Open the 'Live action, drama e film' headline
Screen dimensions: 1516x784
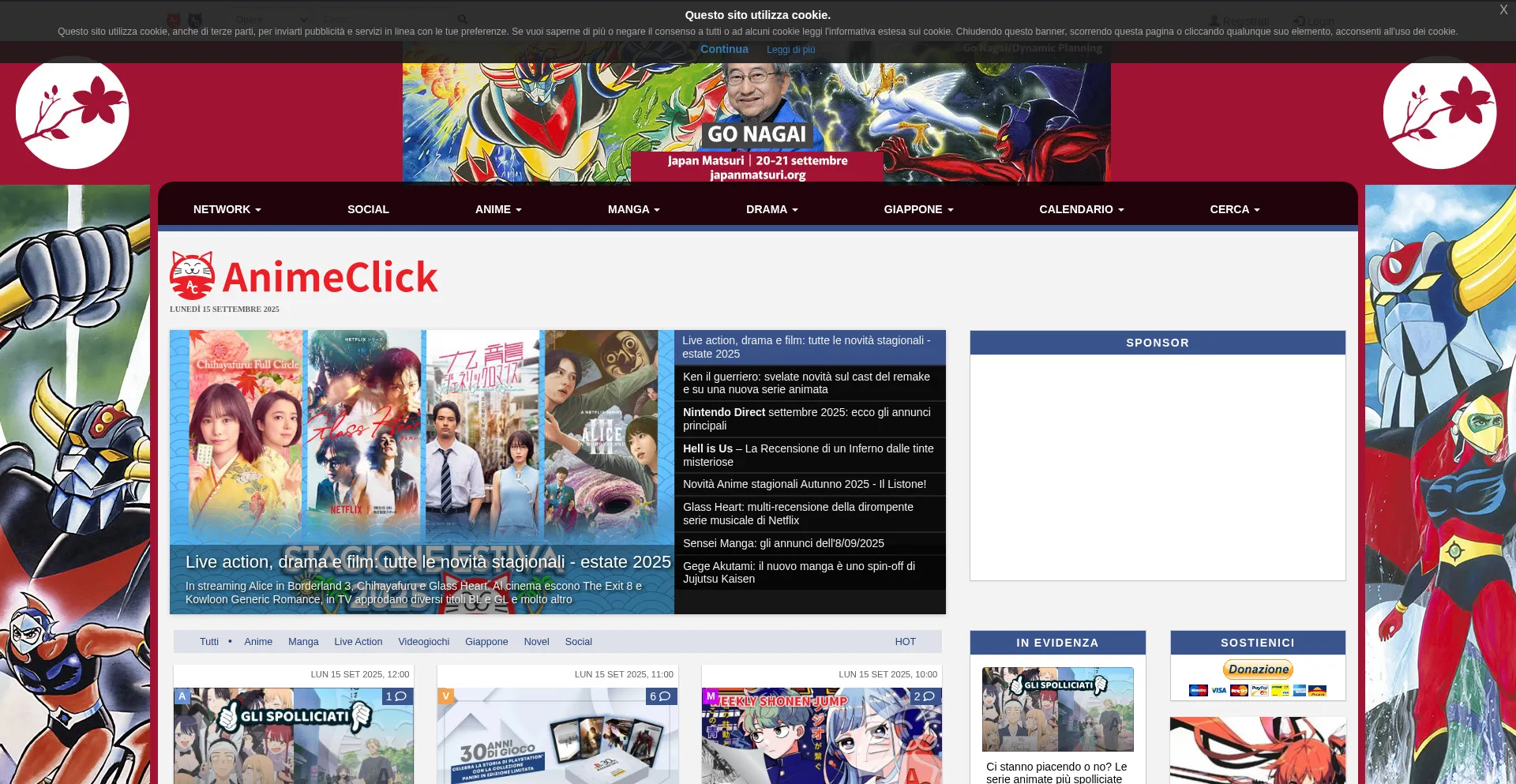810,347
